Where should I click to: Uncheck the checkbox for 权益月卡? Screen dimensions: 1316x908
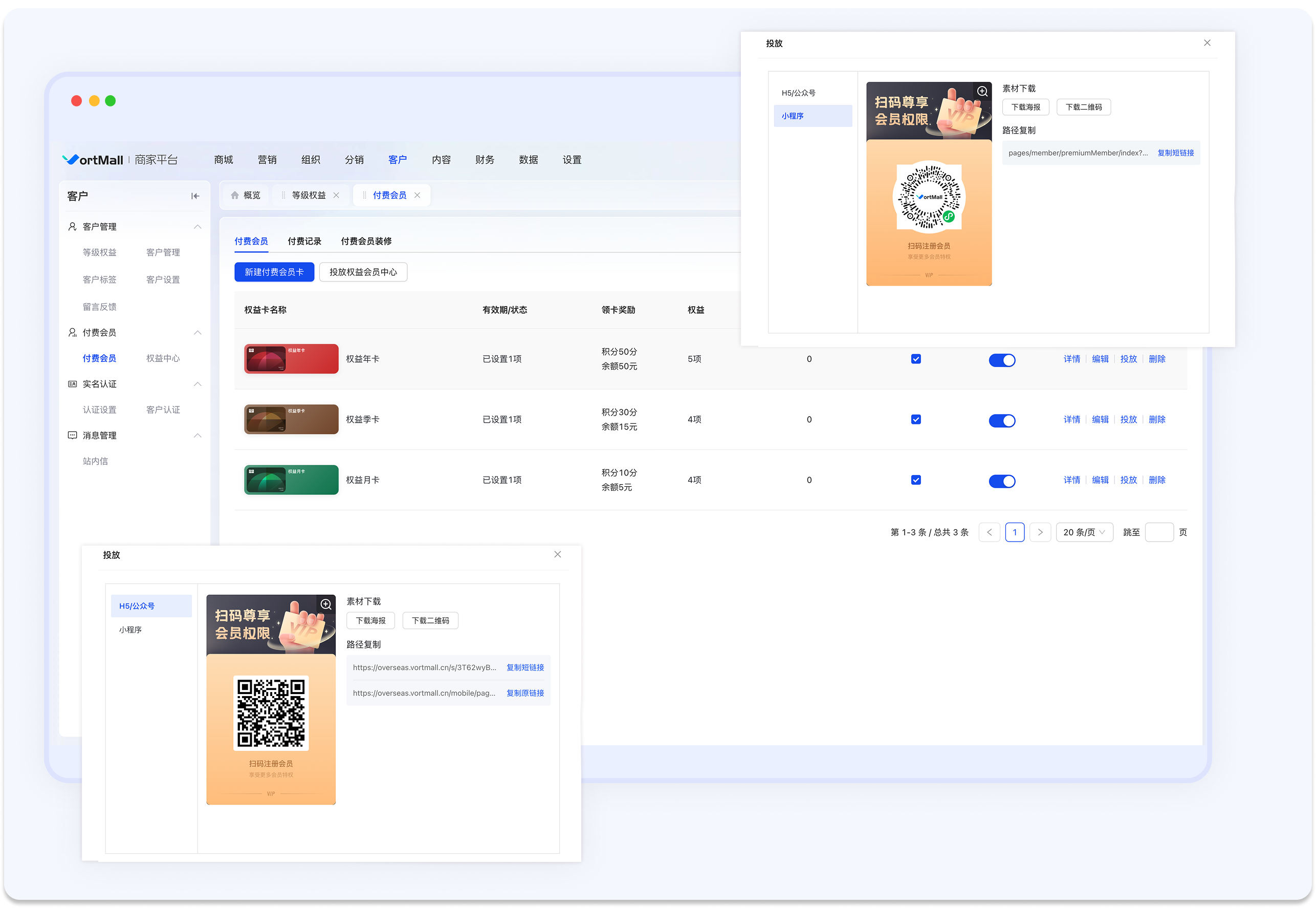click(x=916, y=480)
